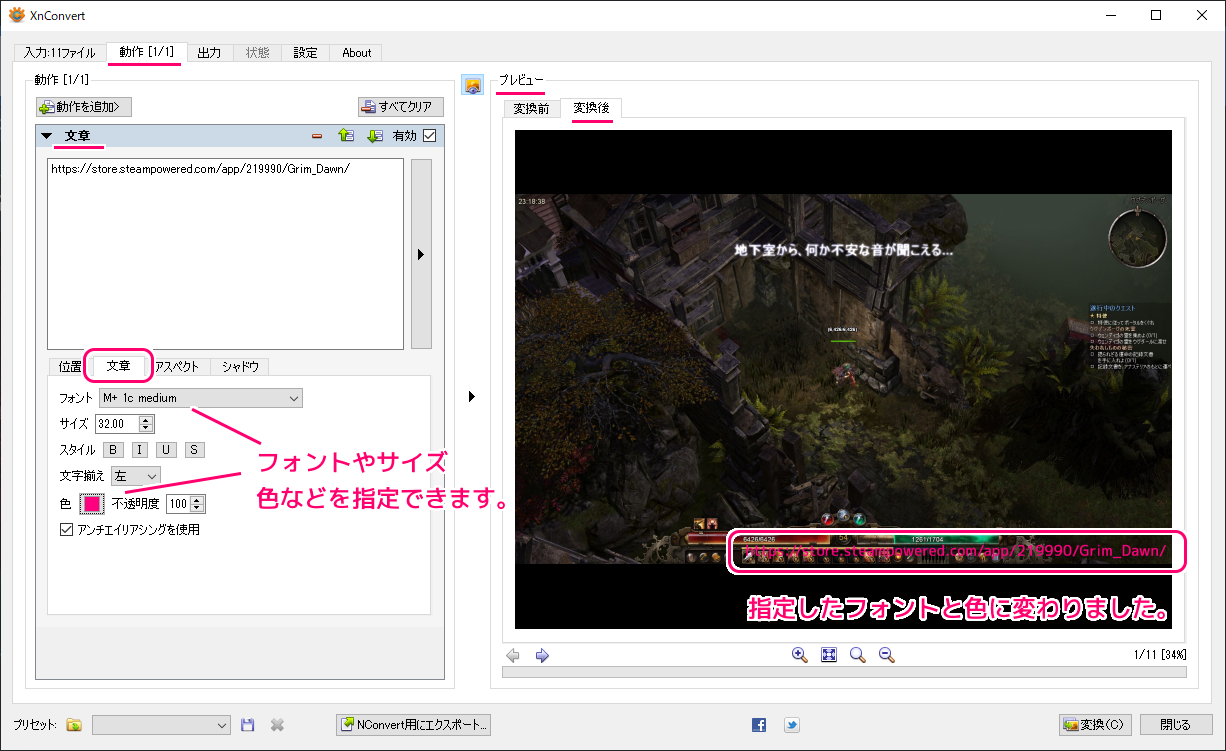Go to next preview image arrow

pos(542,656)
